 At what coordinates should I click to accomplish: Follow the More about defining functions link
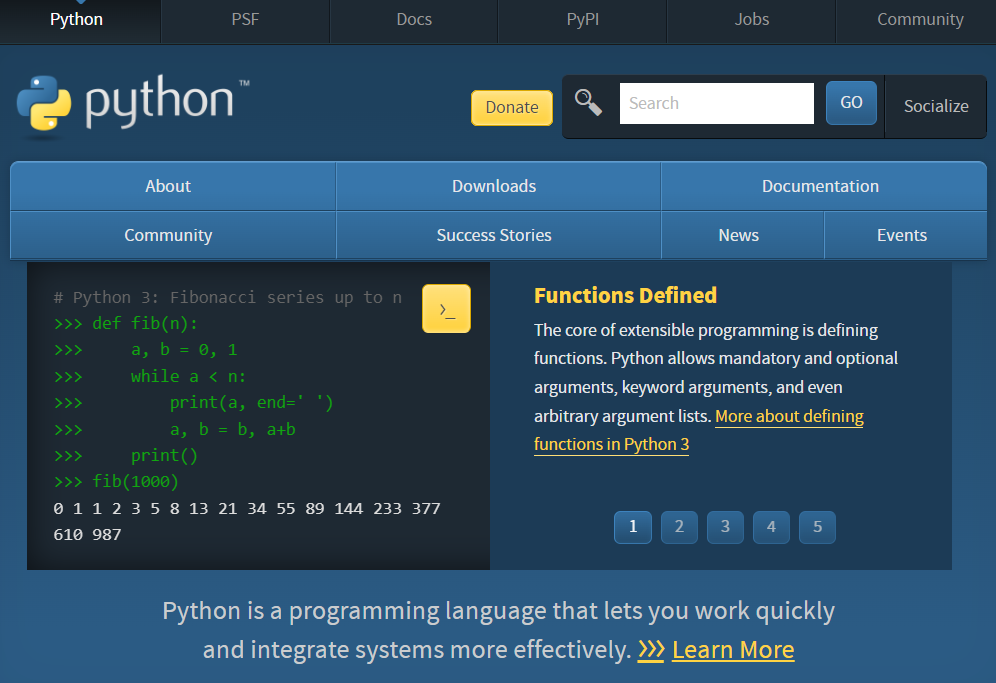coord(699,430)
